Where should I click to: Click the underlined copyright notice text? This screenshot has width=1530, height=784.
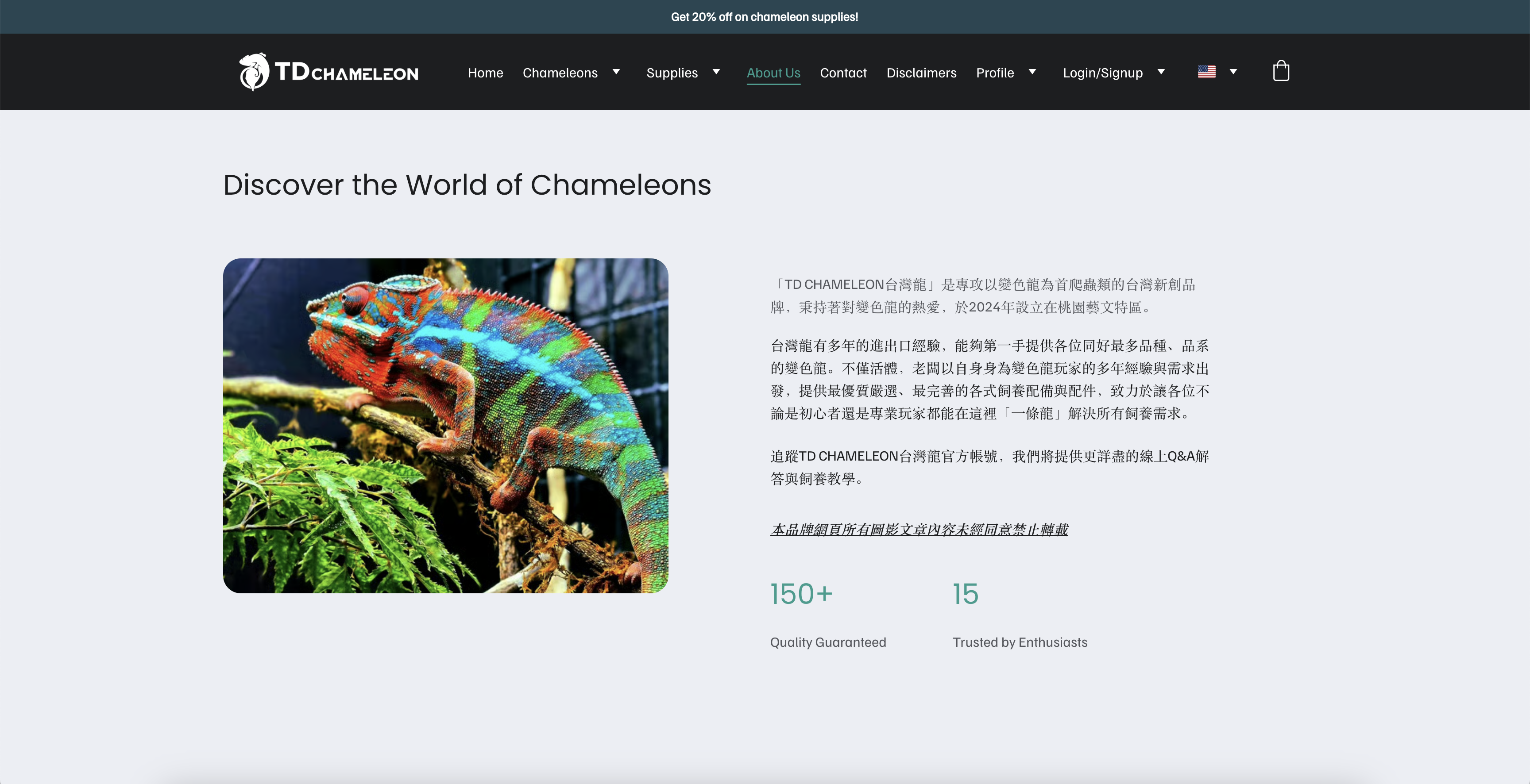918,529
